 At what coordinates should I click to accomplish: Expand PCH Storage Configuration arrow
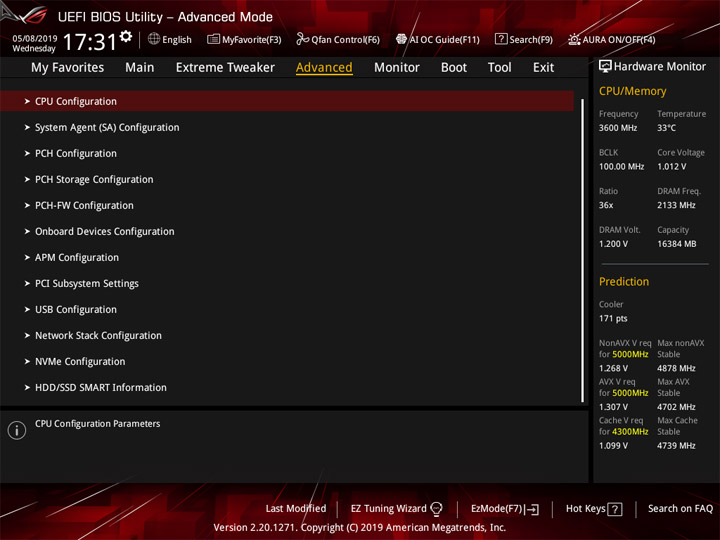pos(27,179)
